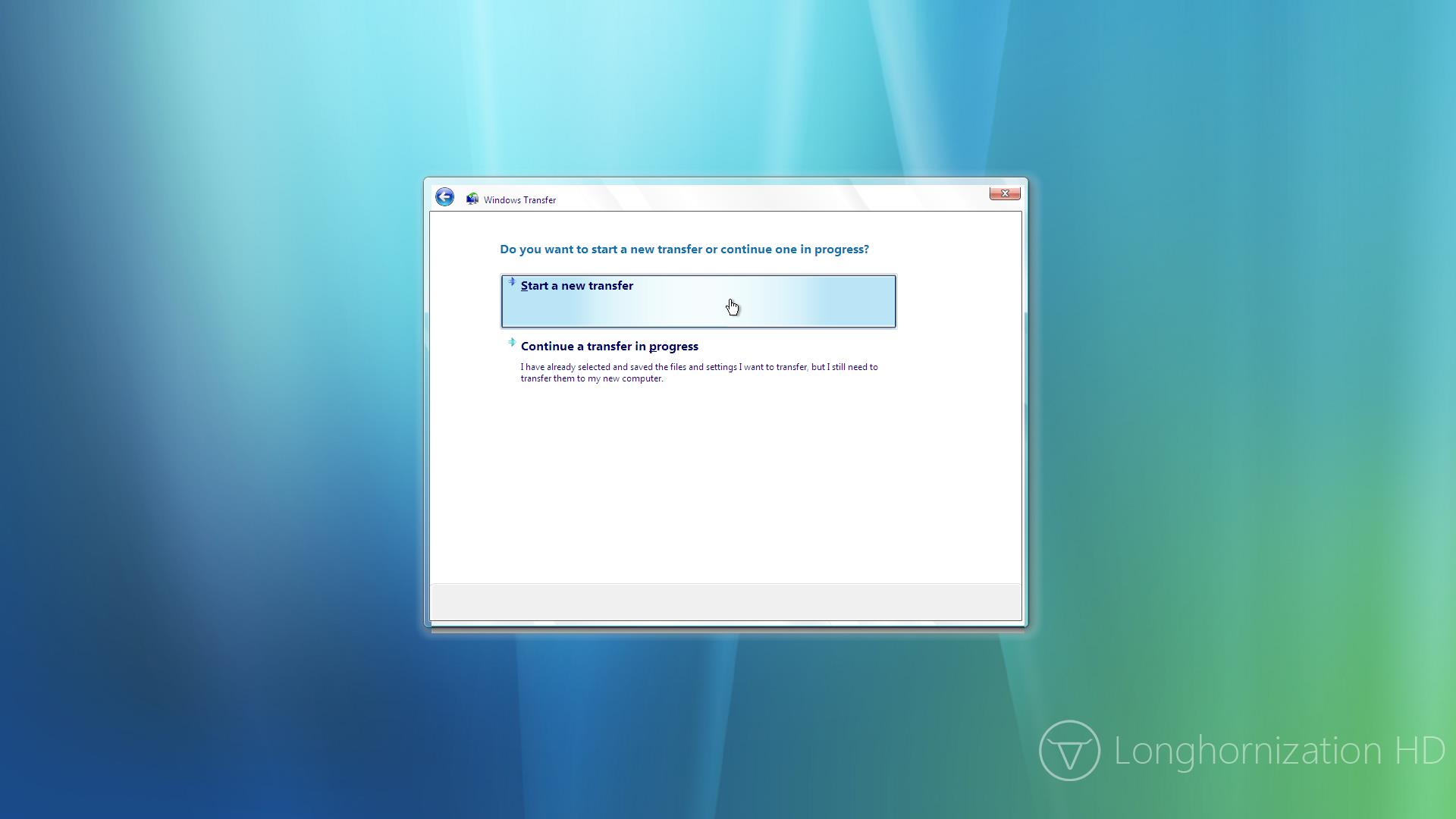Click the Windows Transfer computer icon

[x=472, y=199]
